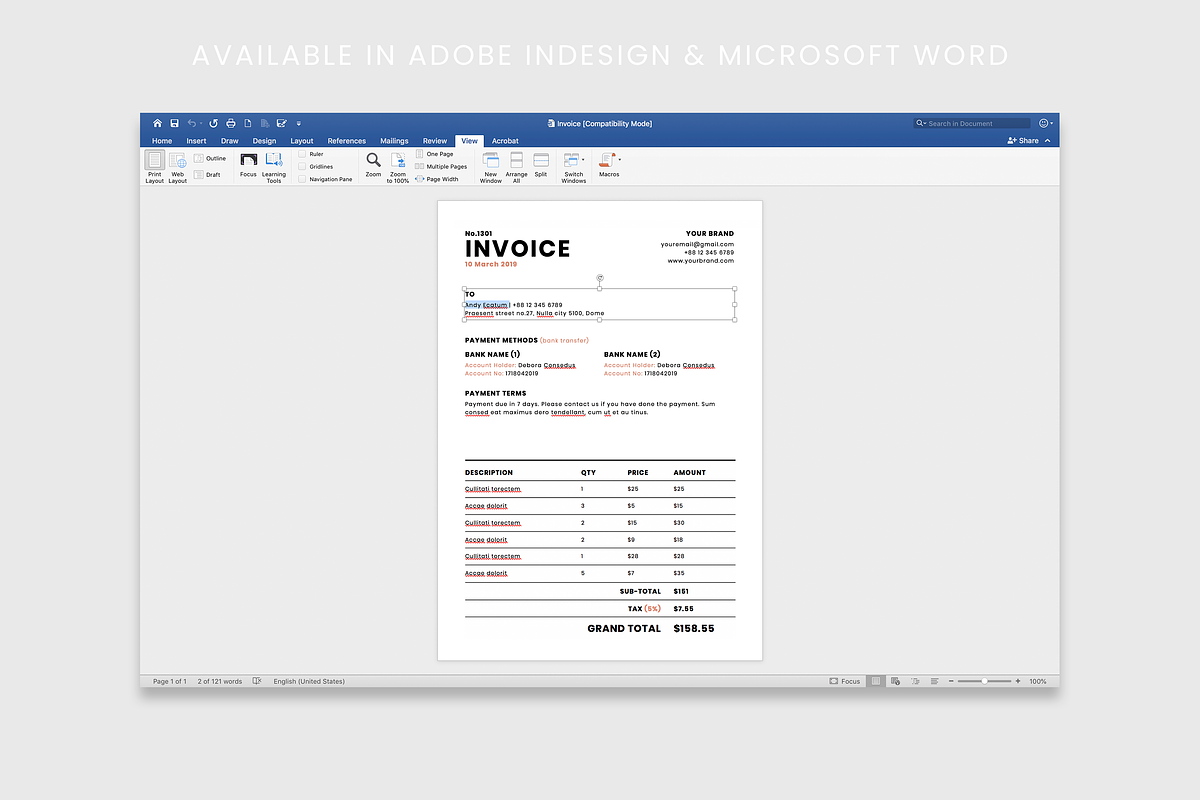The width and height of the screenshot is (1200, 800).
Task: Click English (United States) language indicator
Action: [309, 681]
